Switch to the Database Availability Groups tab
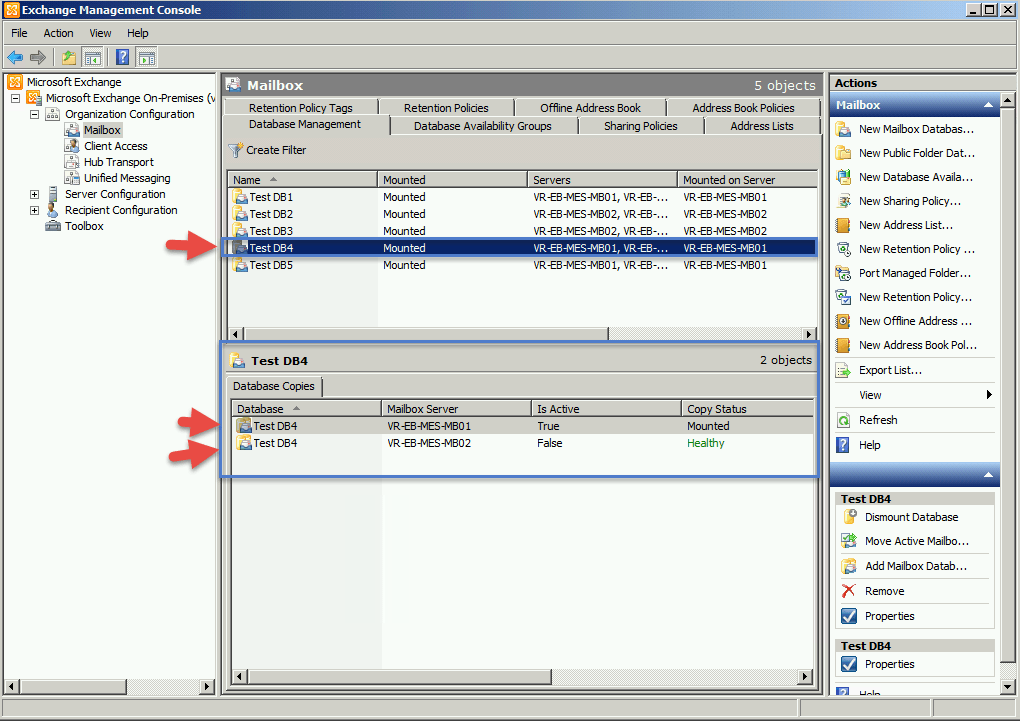This screenshot has height=721, width=1020. [x=483, y=126]
